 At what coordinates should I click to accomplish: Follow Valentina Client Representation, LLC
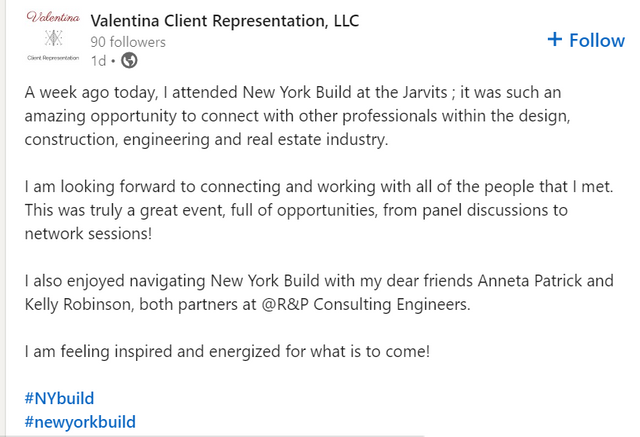(x=586, y=40)
